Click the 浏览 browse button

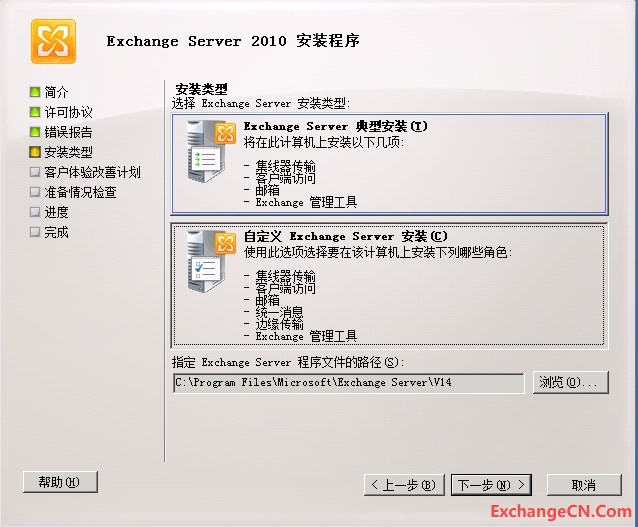pyautogui.click(x=570, y=382)
